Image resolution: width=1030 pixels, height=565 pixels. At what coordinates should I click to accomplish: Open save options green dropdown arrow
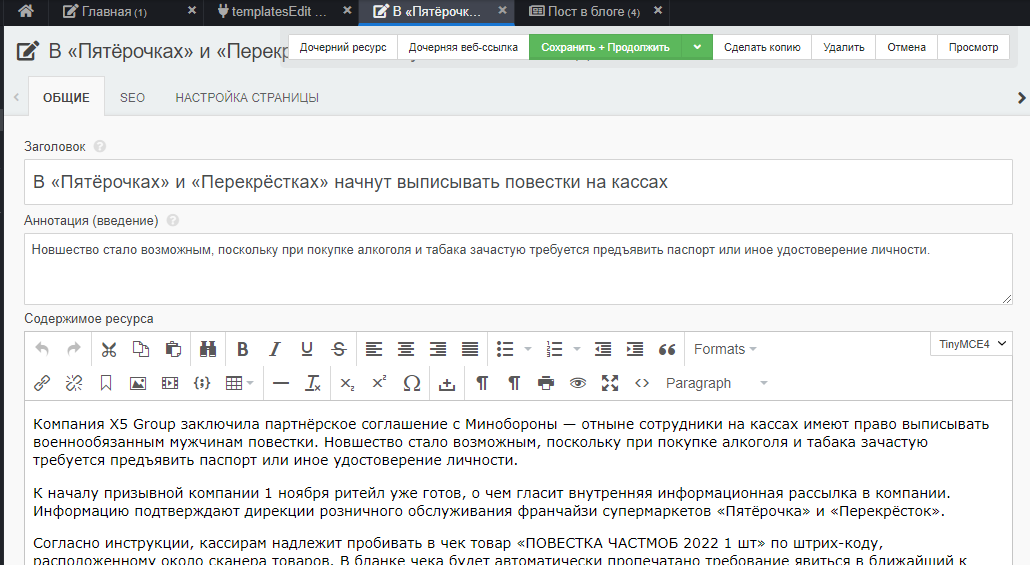coord(697,47)
